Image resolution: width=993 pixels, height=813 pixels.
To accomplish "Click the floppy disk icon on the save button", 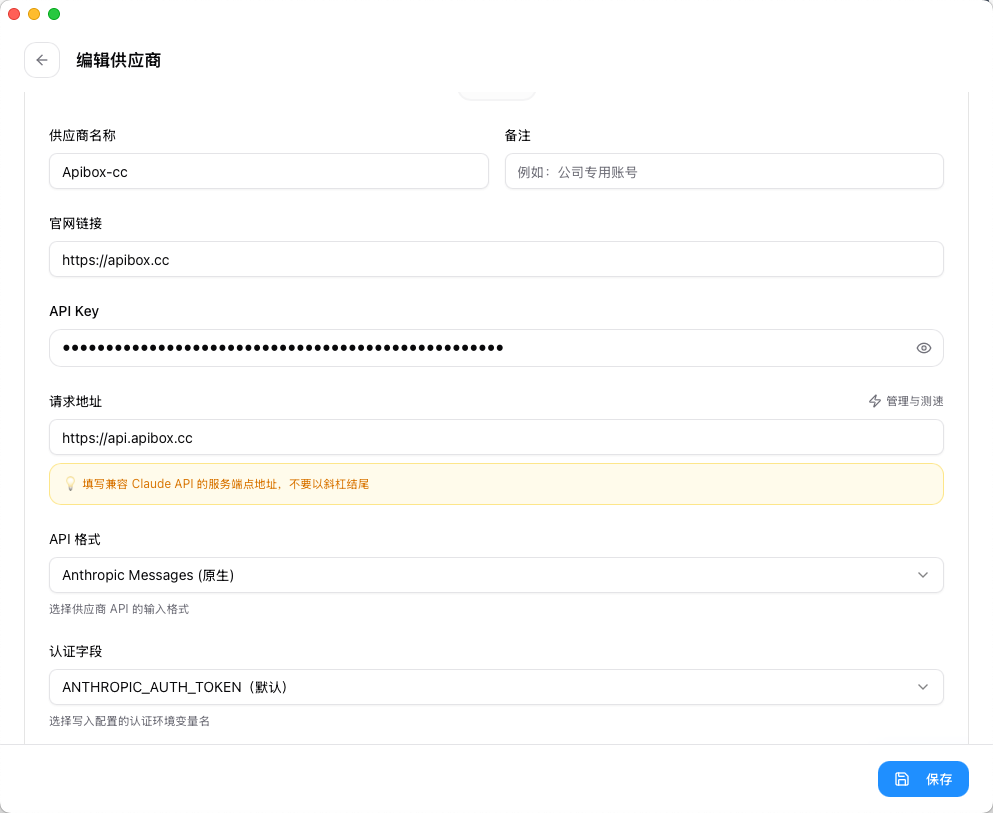I will [x=901, y=779].
